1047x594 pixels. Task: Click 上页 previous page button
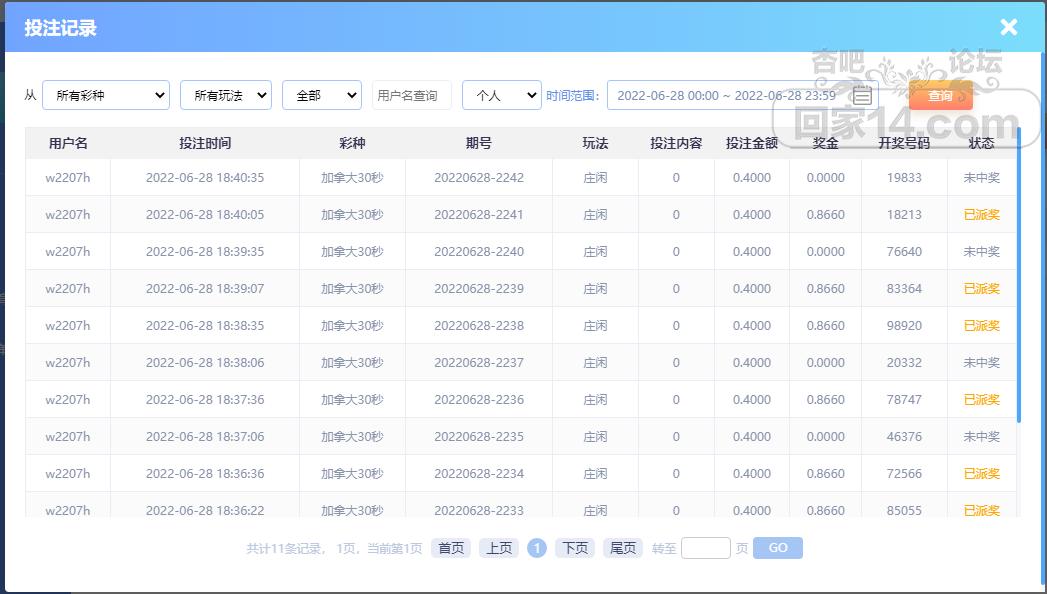(498, 548)
